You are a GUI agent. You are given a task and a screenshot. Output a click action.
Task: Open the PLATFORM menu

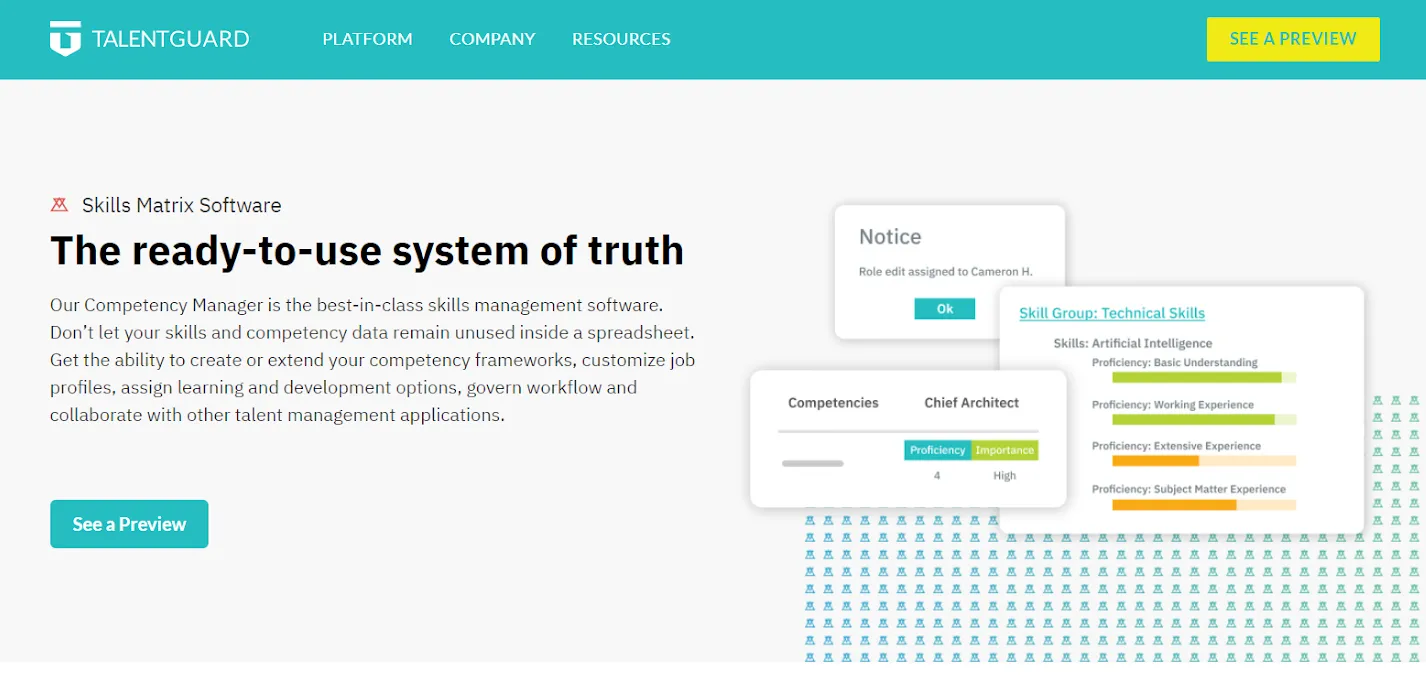pos(367,39)
